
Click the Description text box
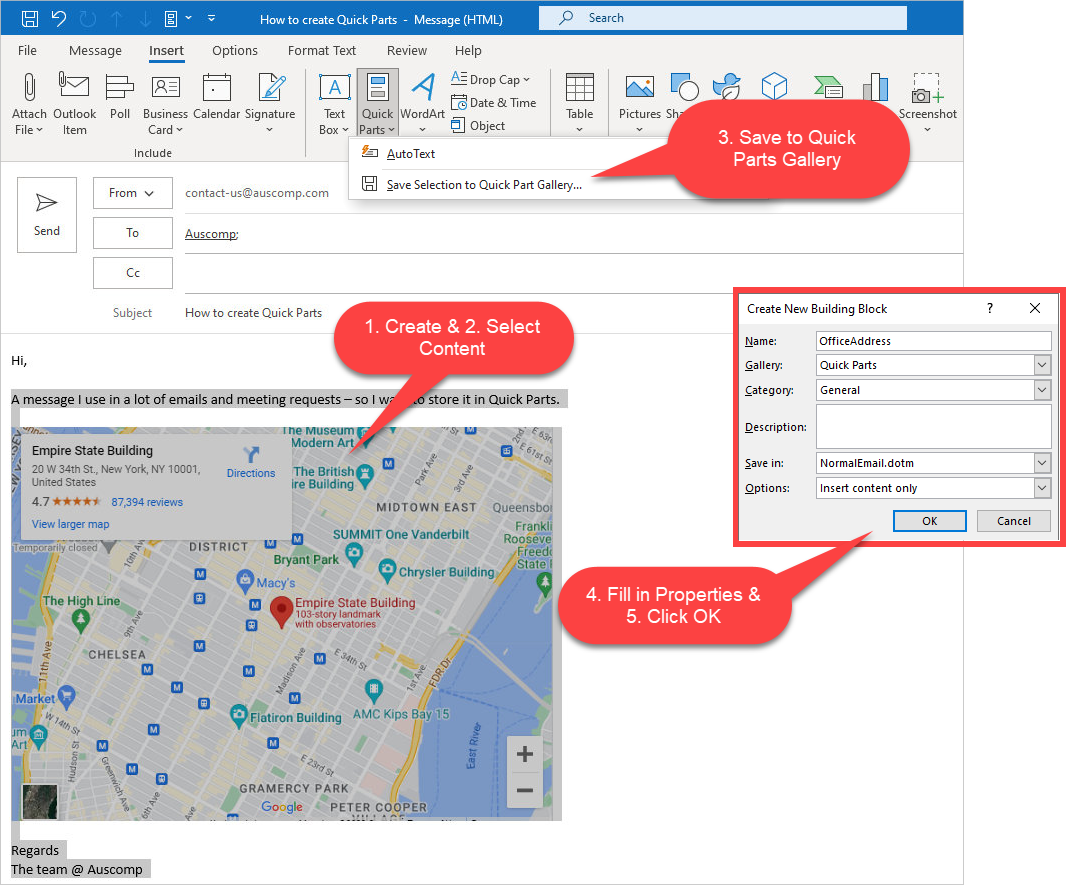point(933,426)
